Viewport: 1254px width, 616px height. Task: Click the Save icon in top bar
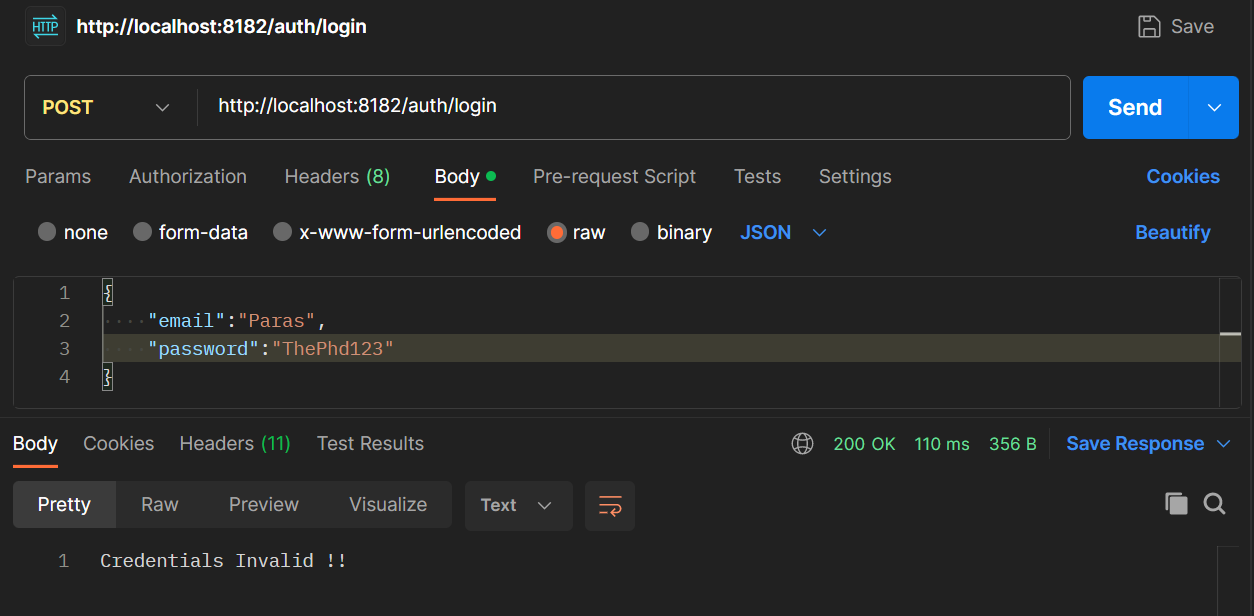tap(1148, 26)
